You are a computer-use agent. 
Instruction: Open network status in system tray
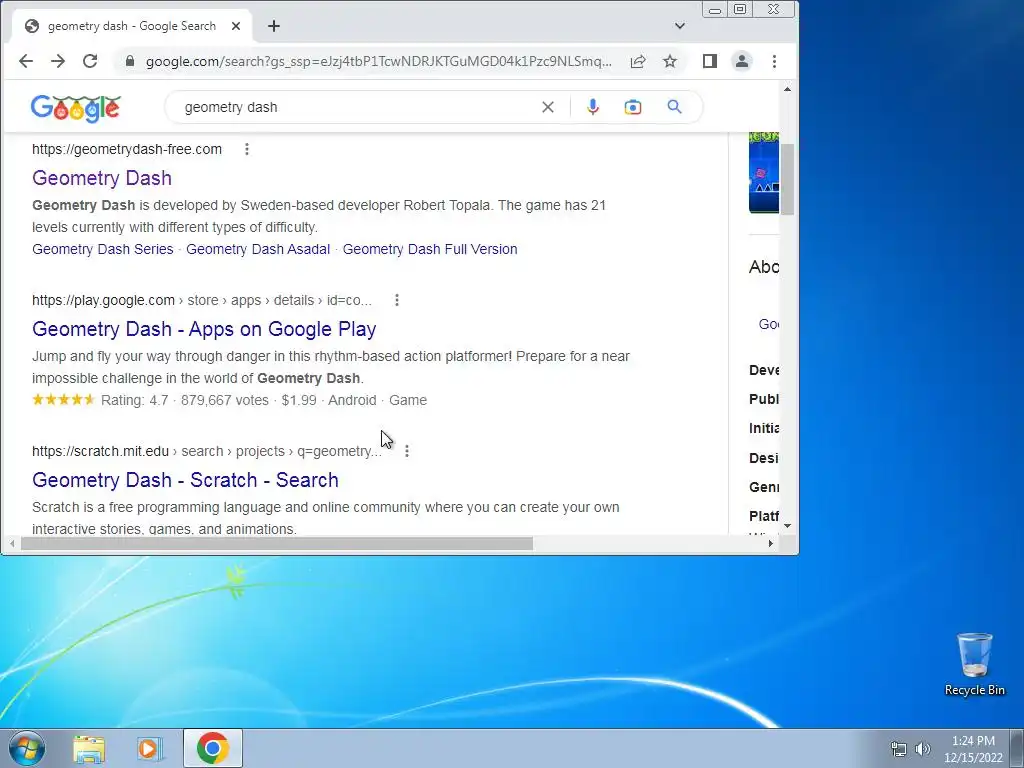point(899,749)
